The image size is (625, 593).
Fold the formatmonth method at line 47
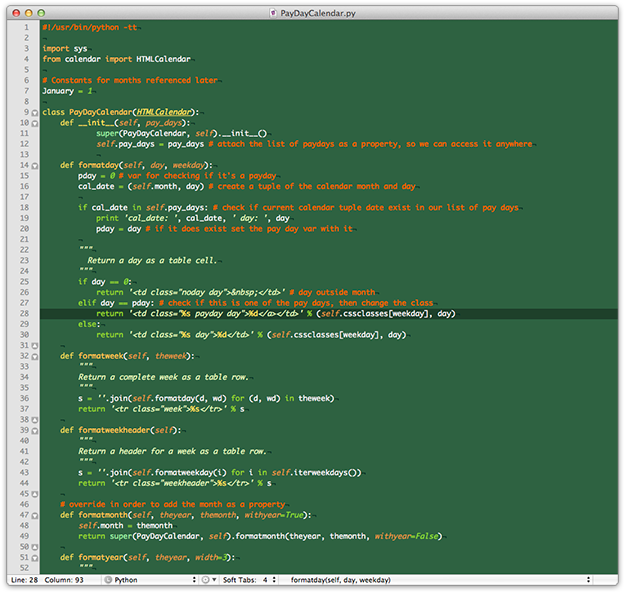35,516
